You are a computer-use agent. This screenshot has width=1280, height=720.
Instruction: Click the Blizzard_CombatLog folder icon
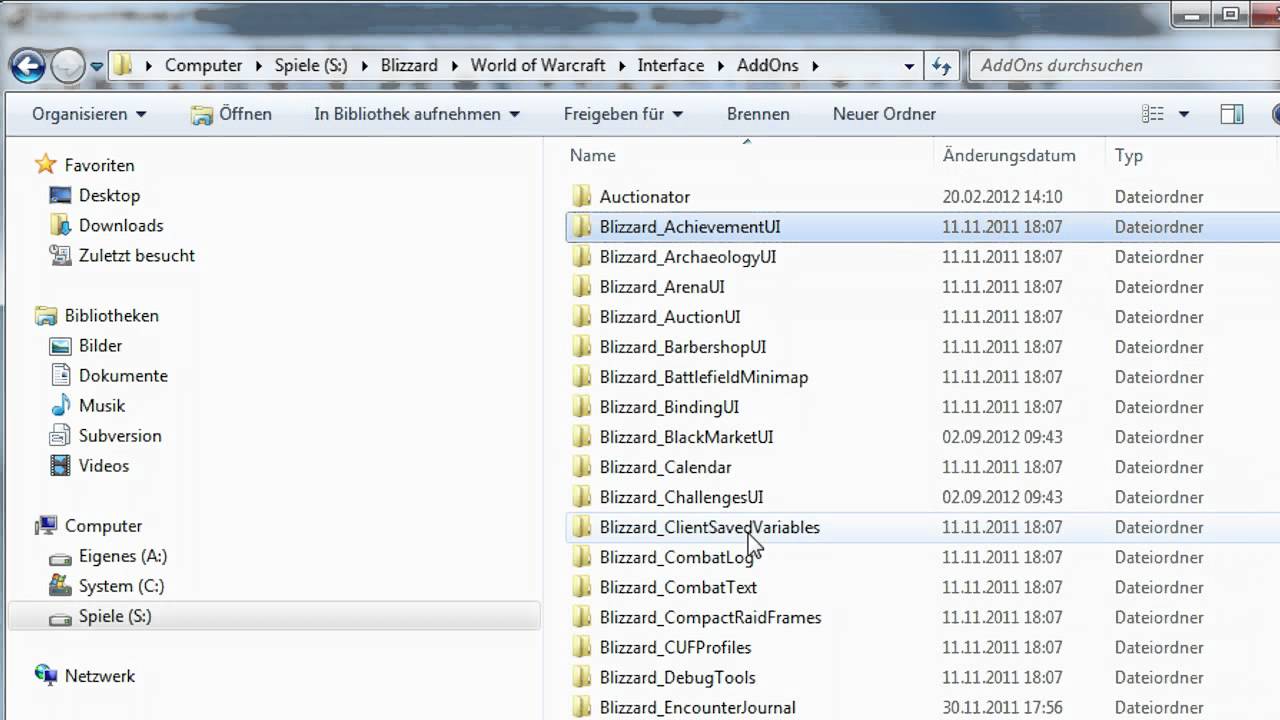582,557
